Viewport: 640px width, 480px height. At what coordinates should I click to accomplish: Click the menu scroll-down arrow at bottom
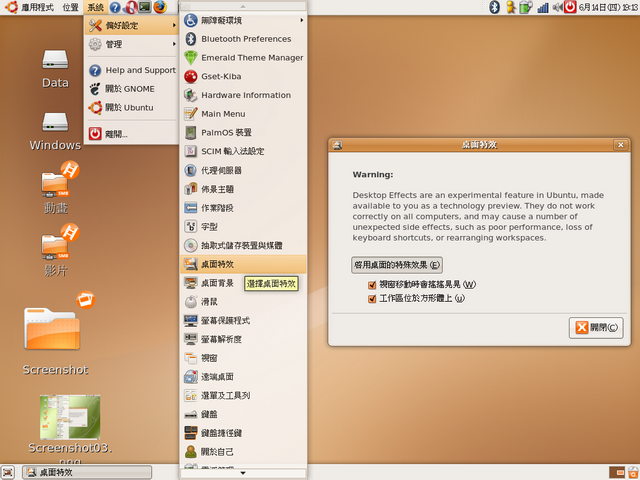coord(243,473)
